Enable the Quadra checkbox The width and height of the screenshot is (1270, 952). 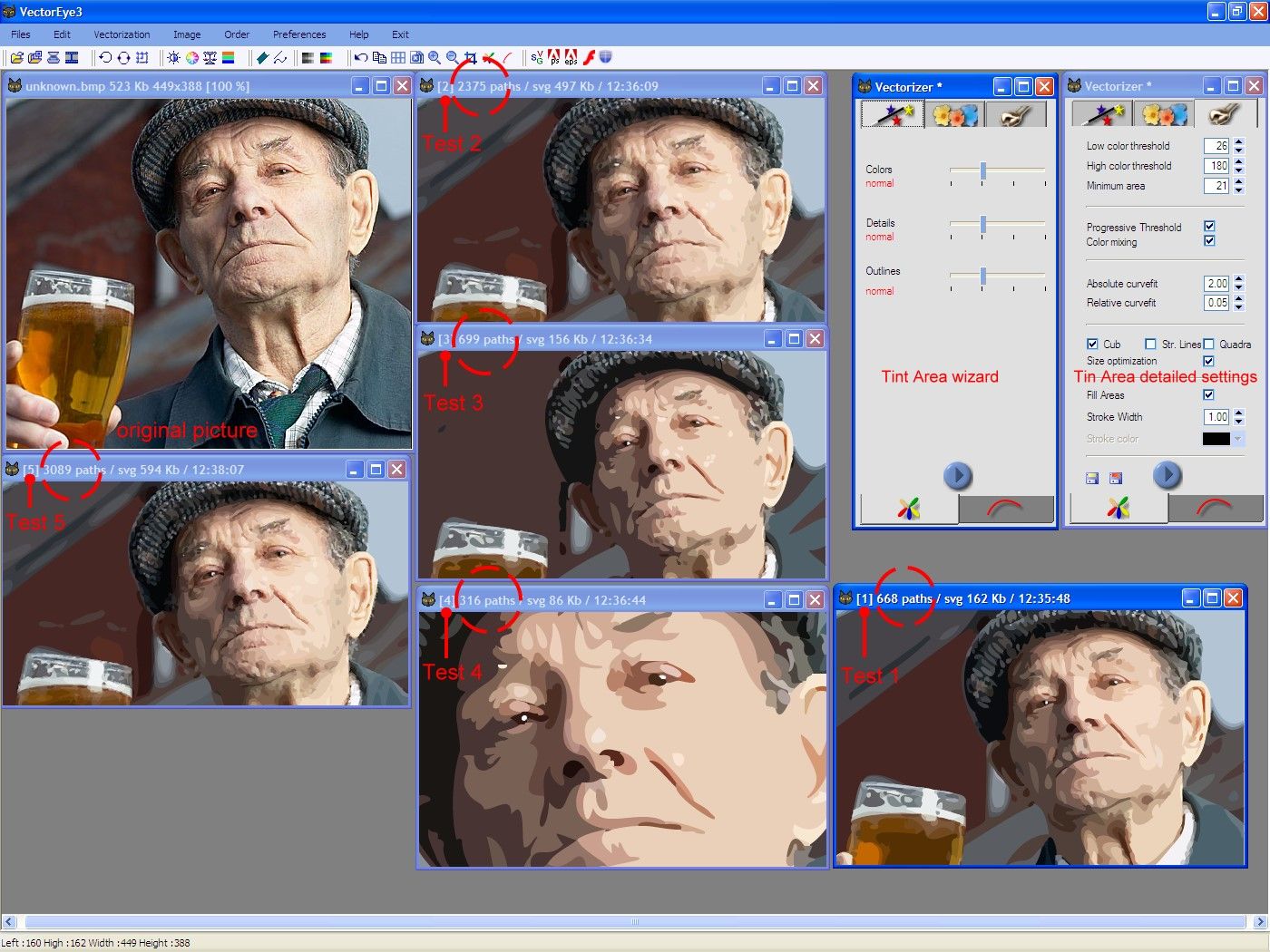coord(1210,344)
